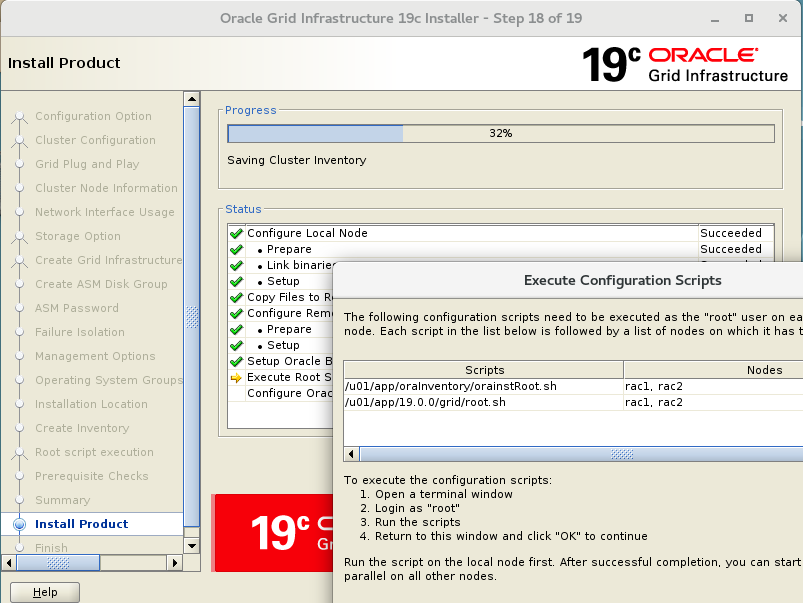This screenshot has height=603, width=803.
Task: Click the Install Product step bullet icon
Action: (x=19, y=524)
